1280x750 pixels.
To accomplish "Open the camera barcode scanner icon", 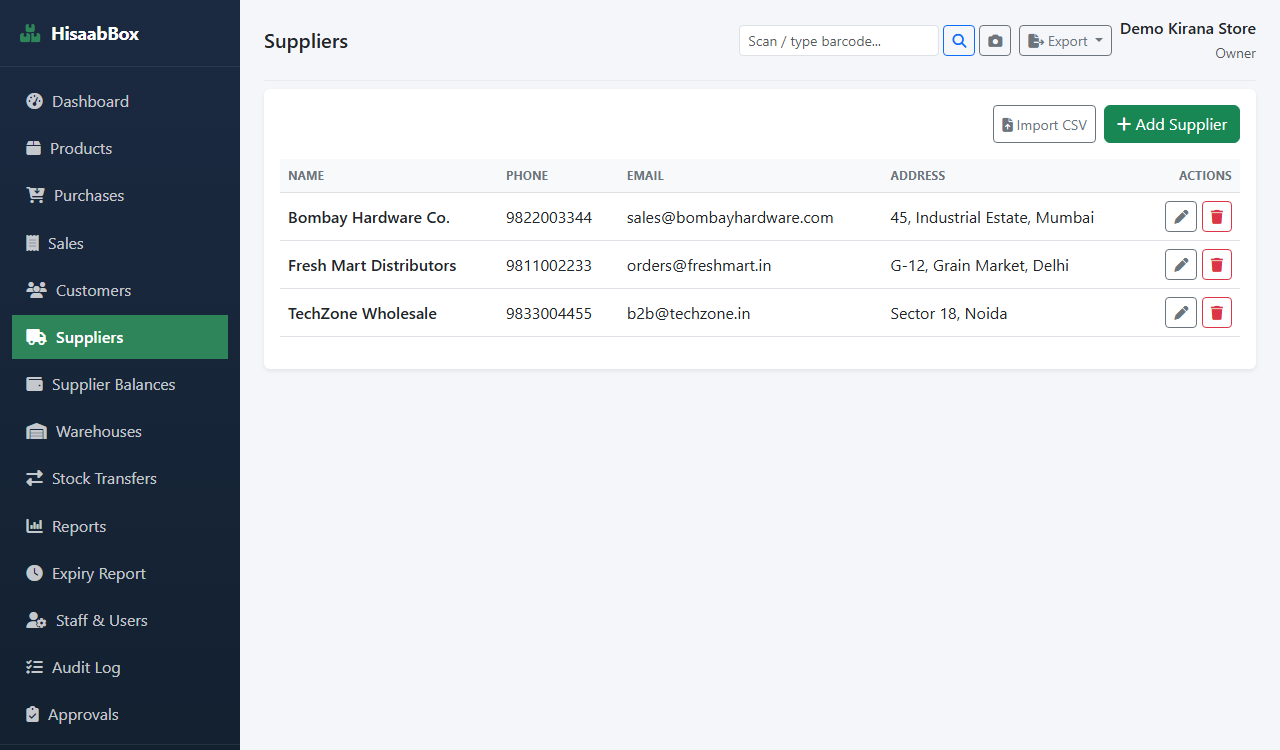I will 995,41.
